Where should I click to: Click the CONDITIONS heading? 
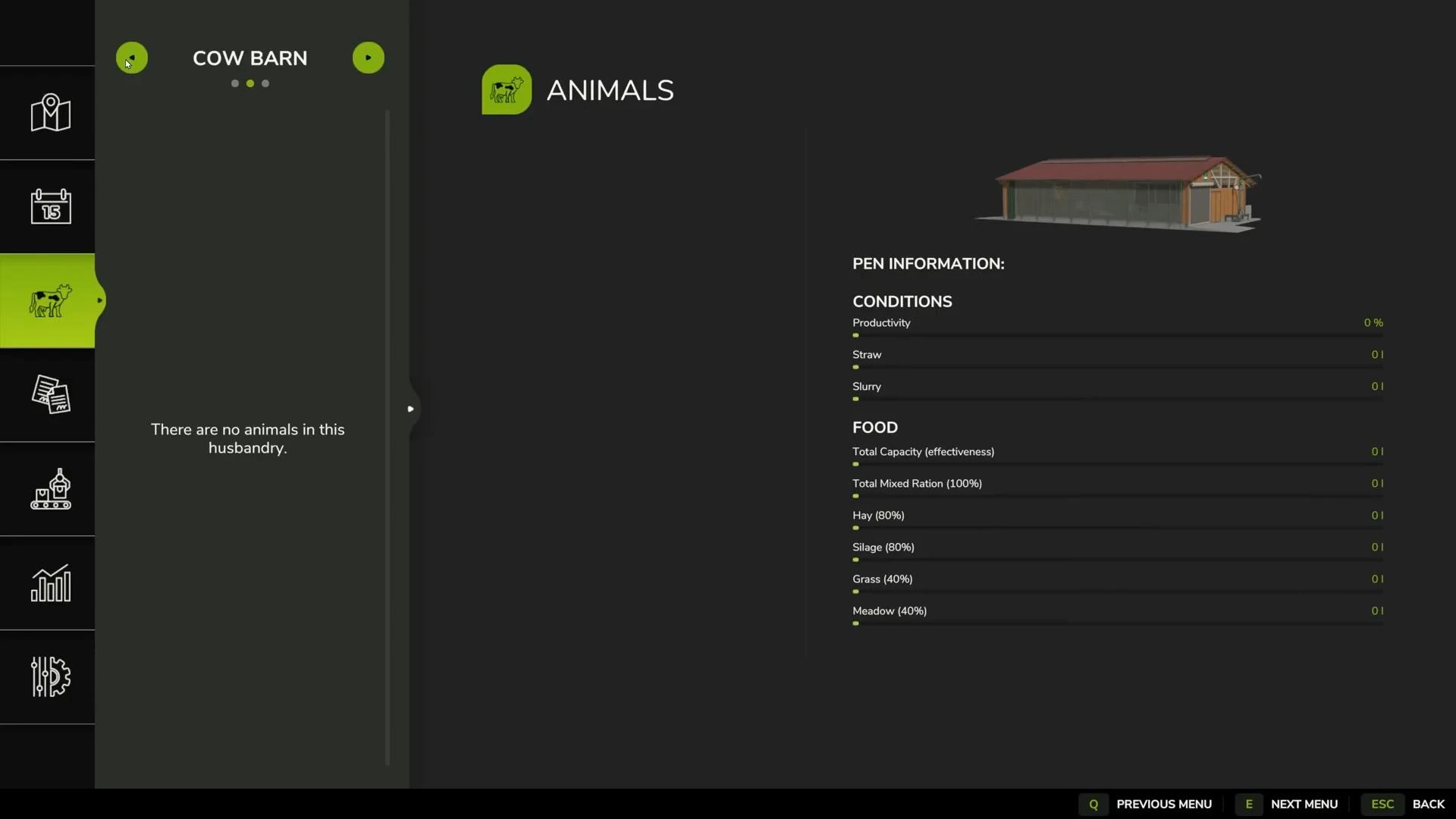[x=902, y=301]
